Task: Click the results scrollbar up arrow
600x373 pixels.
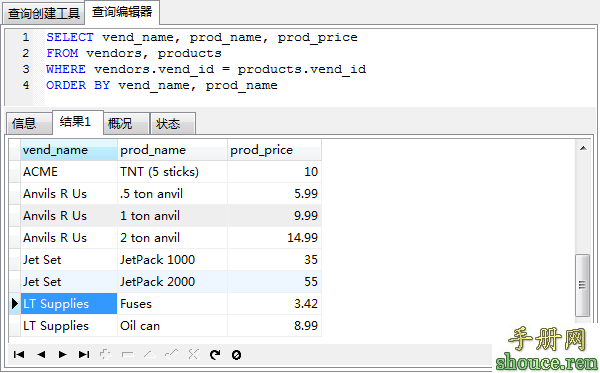Action: click(583, 148)
